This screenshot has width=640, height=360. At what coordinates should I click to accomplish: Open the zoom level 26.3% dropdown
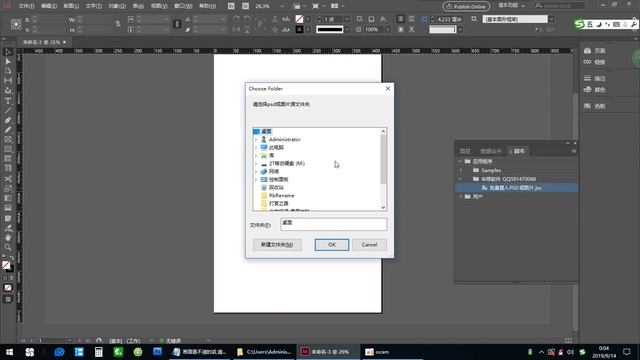[281, 7]
